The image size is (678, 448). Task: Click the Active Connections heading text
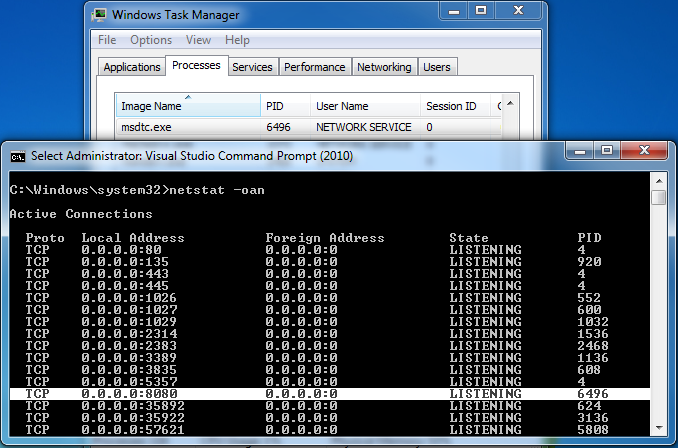pos(81,214)
